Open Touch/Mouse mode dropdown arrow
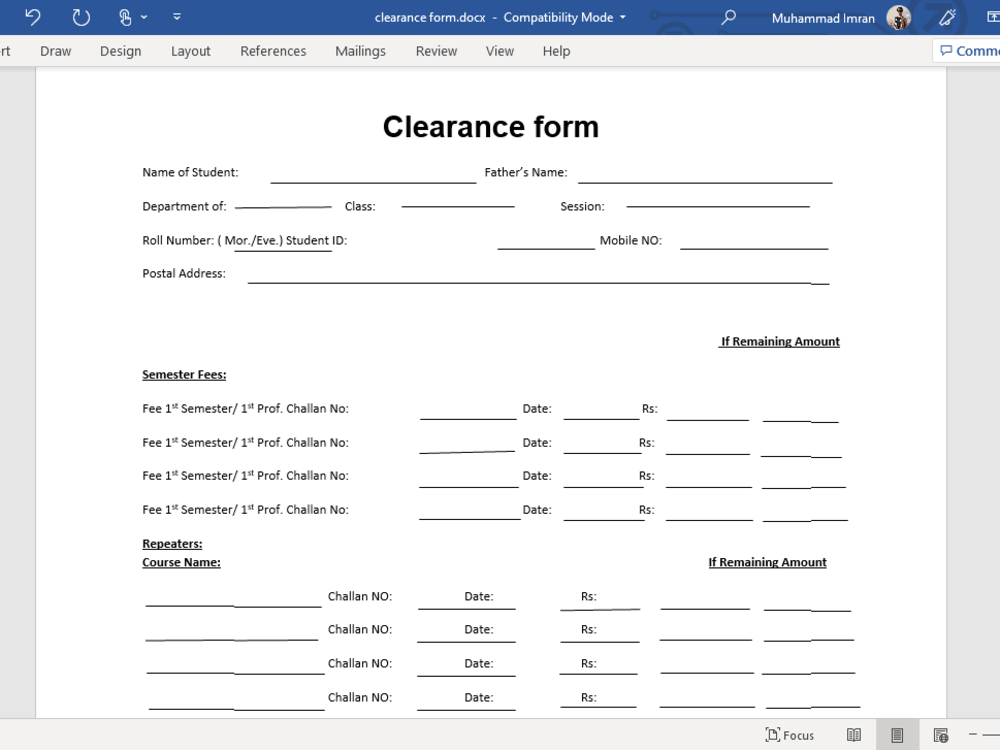This screenshot has width=1000, height=750. point(144,17)
